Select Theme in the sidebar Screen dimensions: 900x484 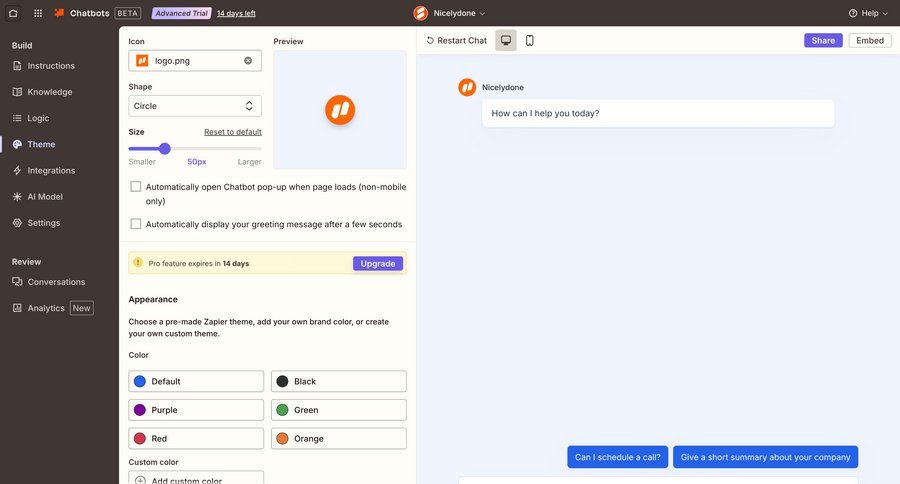tap(41, 144)
